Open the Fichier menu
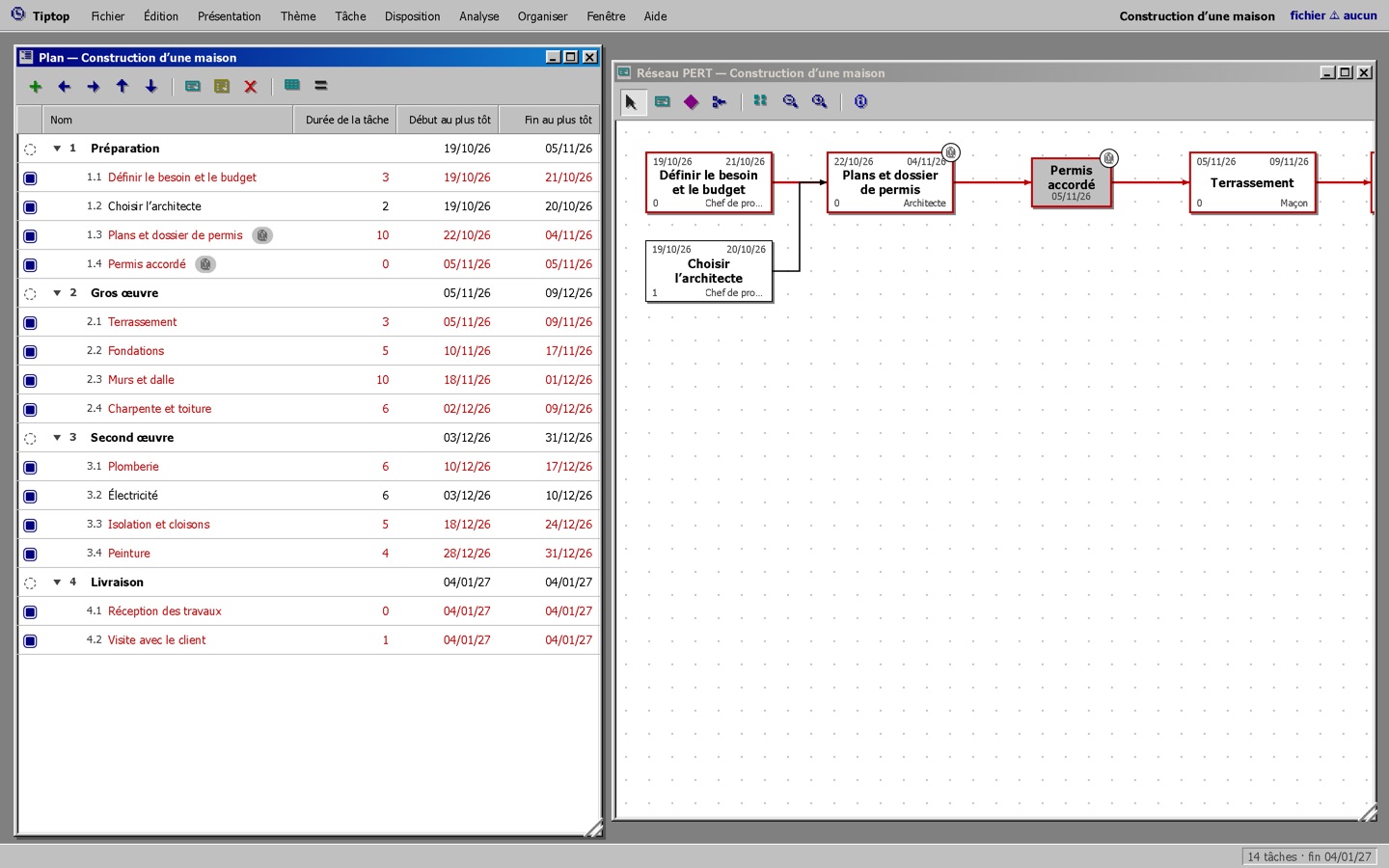The image size is (1389, 868). [108, 16]
